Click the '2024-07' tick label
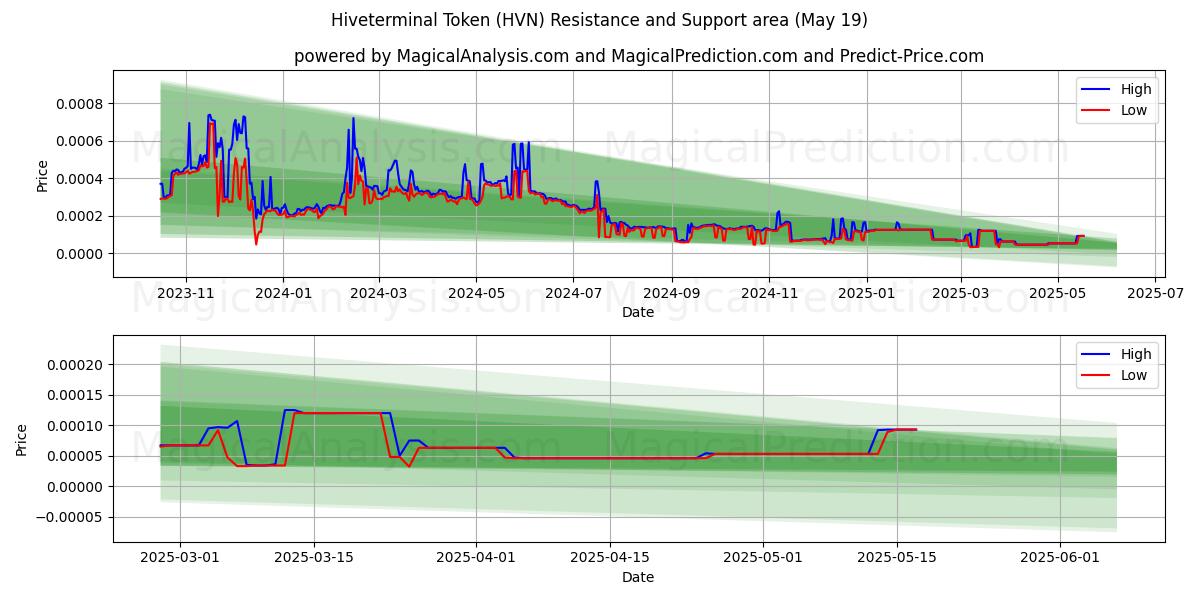 (x=572, y=293)
